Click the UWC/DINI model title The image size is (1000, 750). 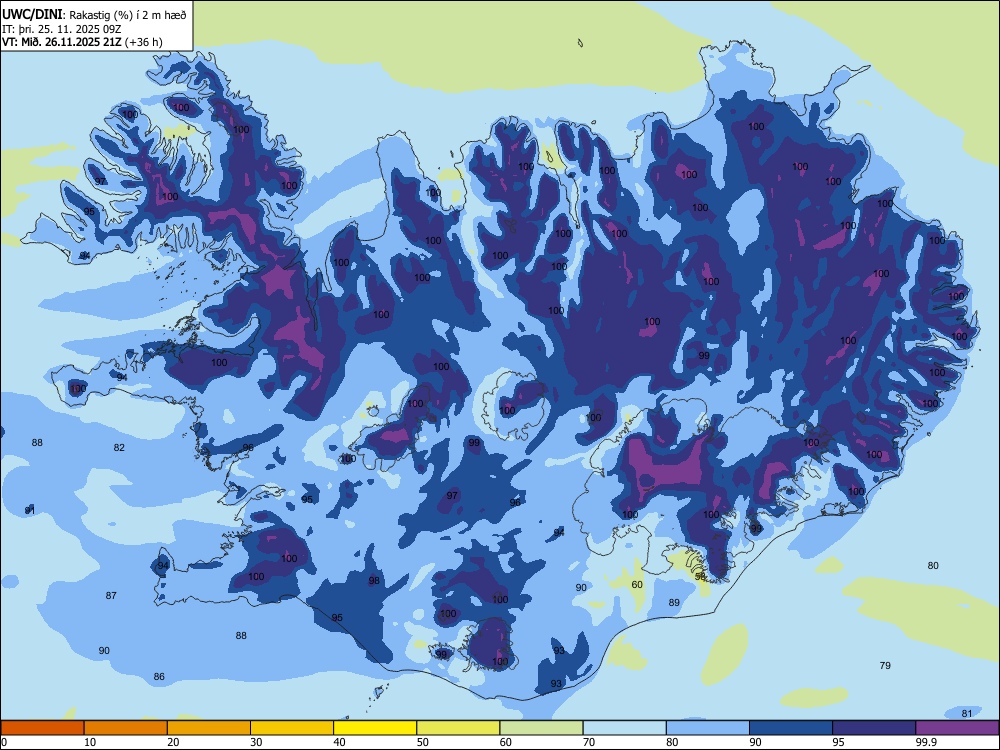pyautogui.click(x=33, y=14)
